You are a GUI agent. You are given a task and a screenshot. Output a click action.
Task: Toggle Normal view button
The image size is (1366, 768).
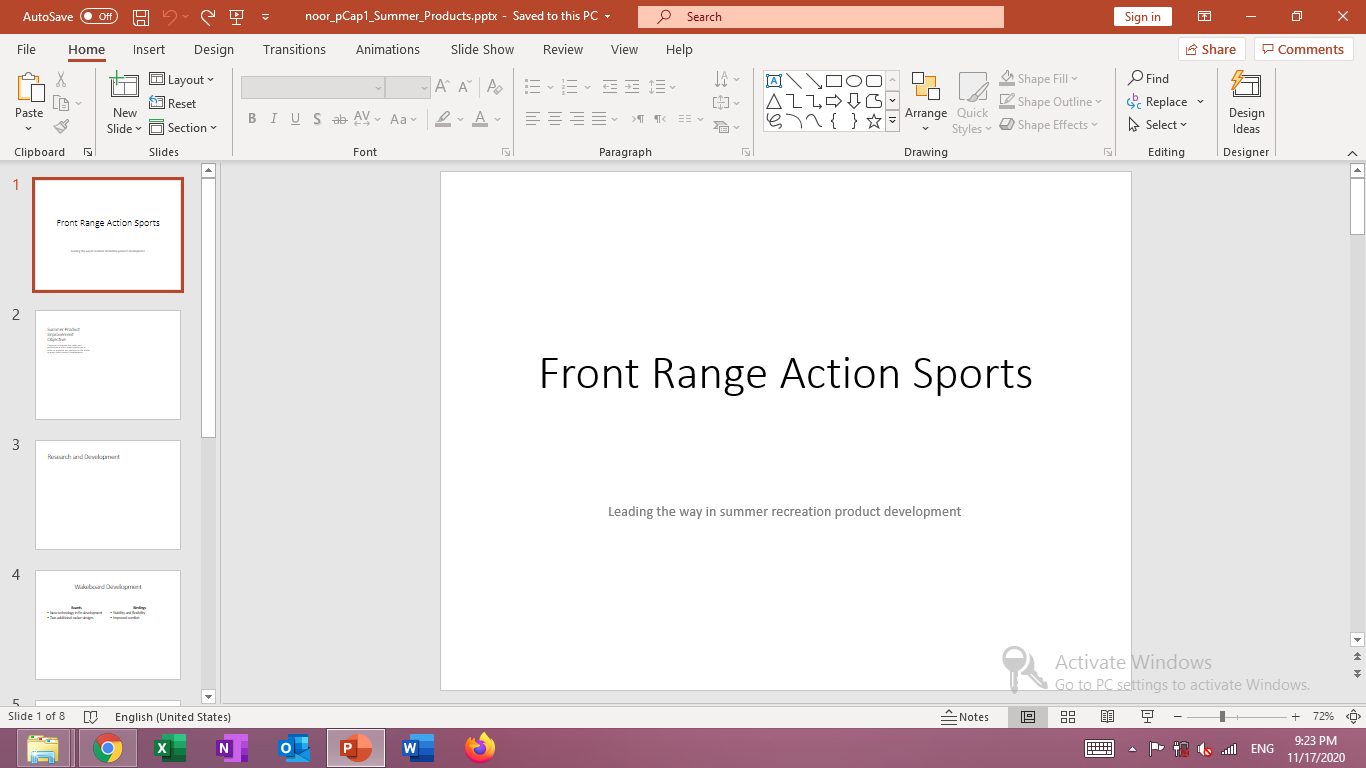[1027, 717]
